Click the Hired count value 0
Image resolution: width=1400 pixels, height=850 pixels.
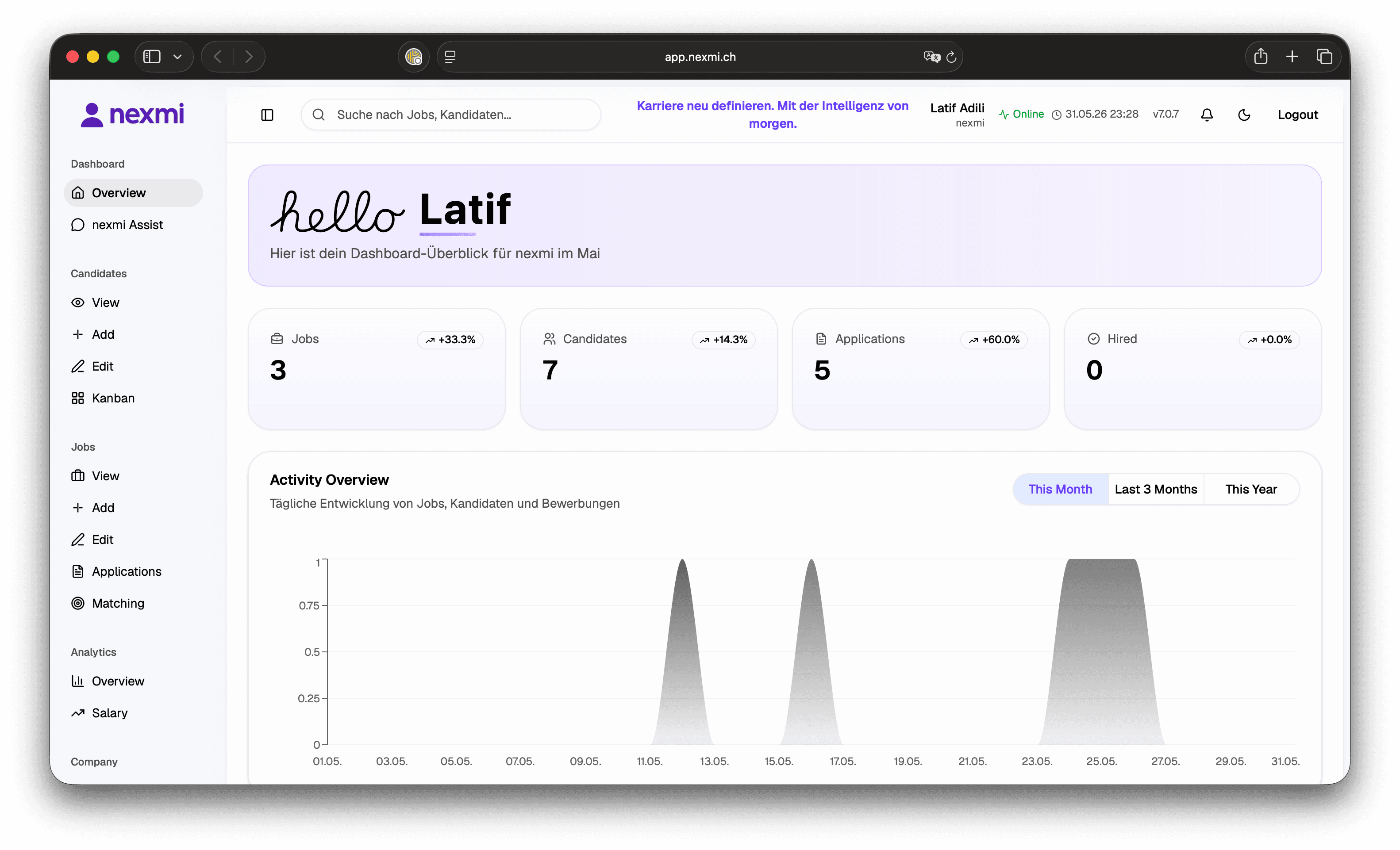1094,370
